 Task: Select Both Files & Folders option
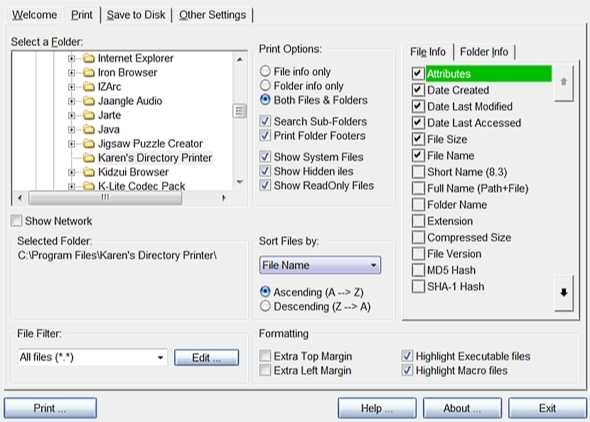coord(265,100)
